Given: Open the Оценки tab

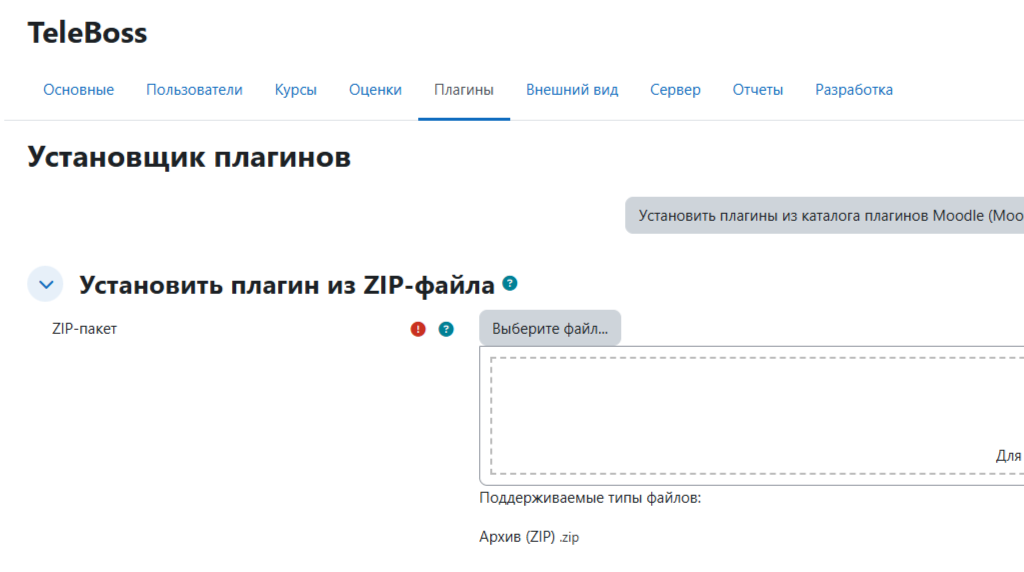Looking at the screenshot, I should [x=375, y=90].
